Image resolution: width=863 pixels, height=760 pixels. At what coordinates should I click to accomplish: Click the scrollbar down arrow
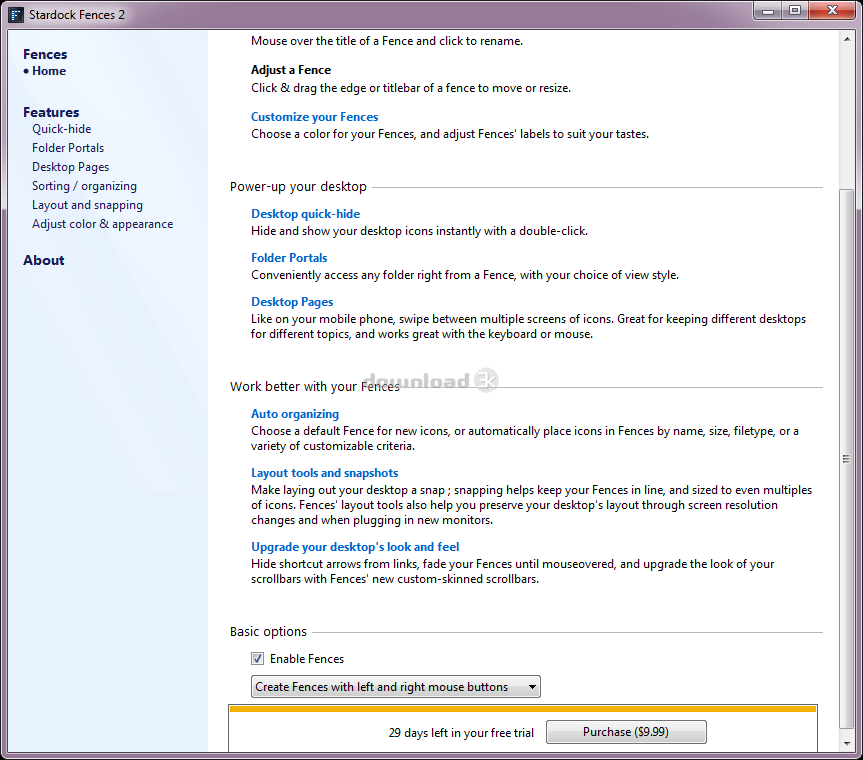point(846,744)
